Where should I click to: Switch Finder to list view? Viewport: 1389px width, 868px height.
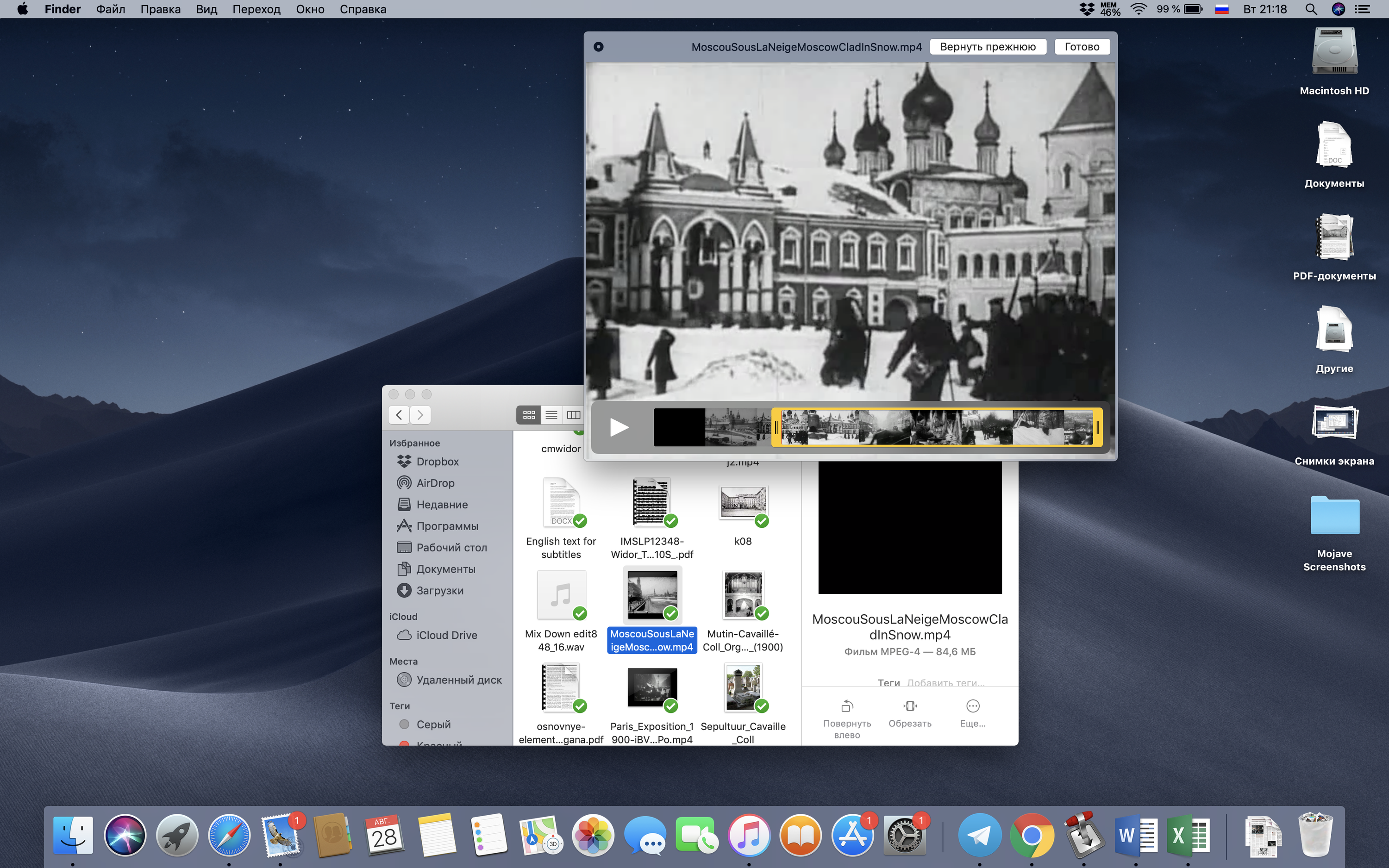click(x=551, y=414)
